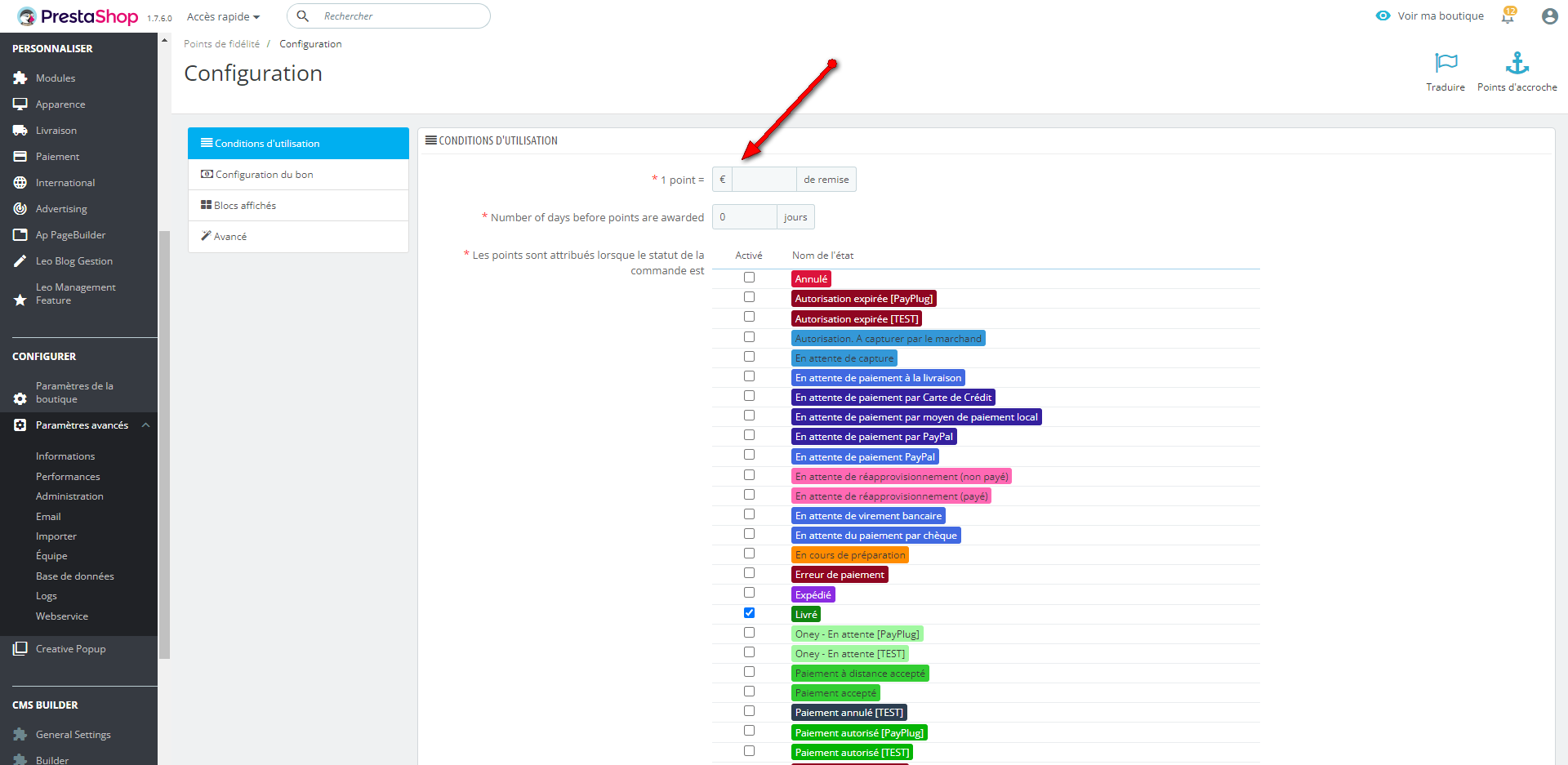This screenshot has width=1568, height=765.
Task: Uncheck the Livré status checkbox
Action: (749, 613)
